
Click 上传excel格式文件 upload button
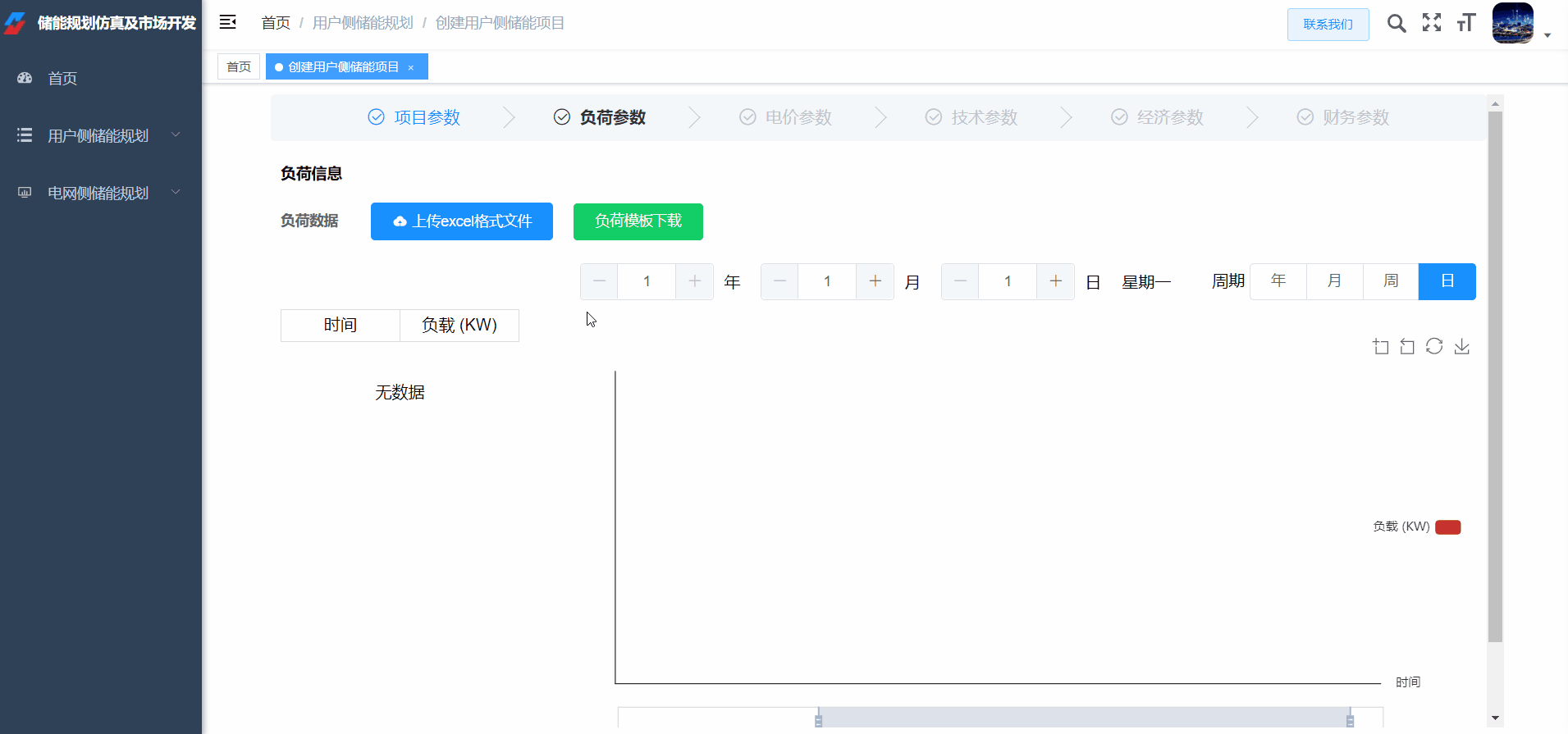[462, 221]
